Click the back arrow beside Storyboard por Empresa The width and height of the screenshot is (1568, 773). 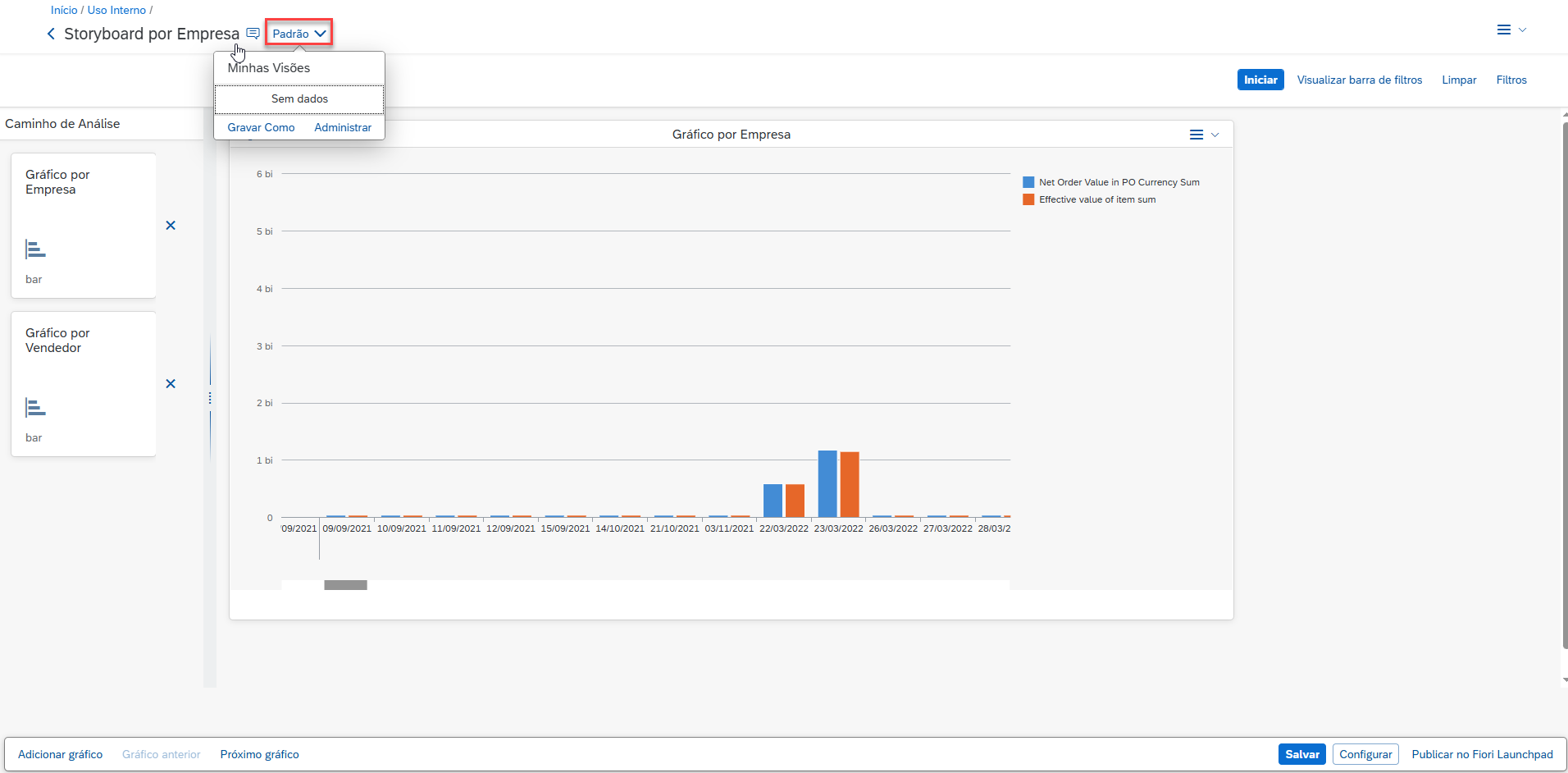point(51,34)
